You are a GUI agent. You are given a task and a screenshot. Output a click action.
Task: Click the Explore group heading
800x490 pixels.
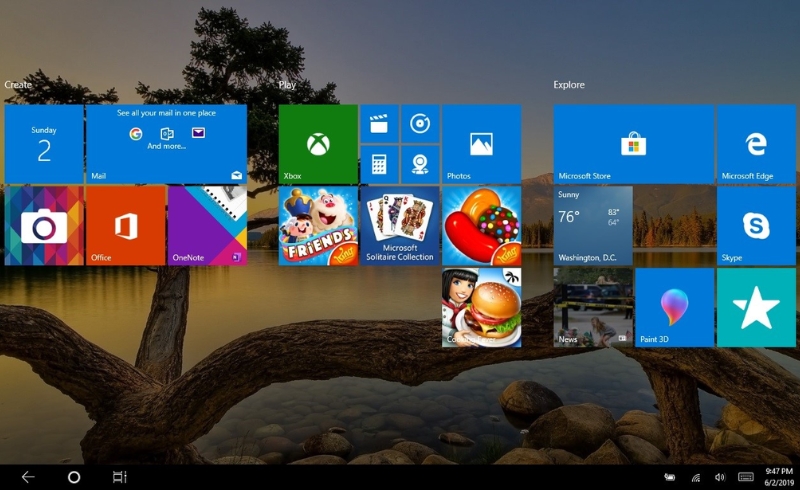[x=569, y=85]
